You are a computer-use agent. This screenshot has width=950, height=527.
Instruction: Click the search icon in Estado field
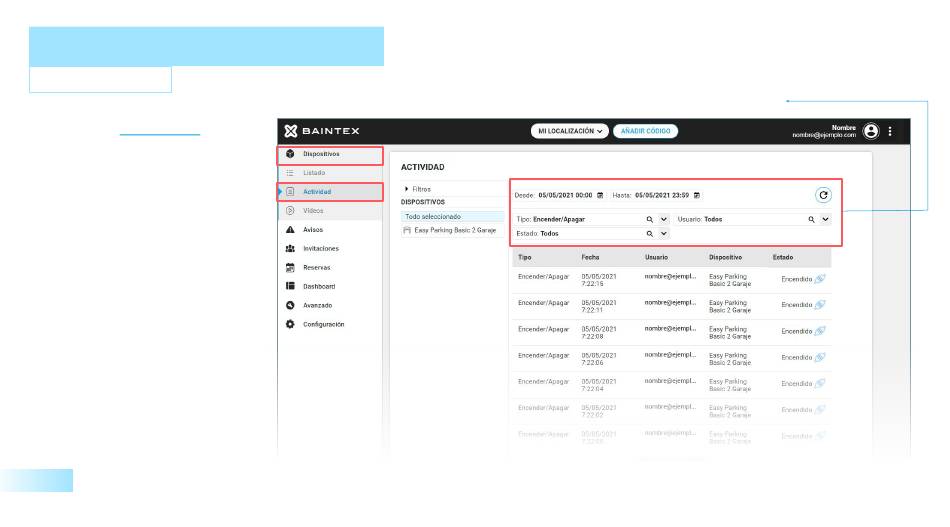pos(649,233)
